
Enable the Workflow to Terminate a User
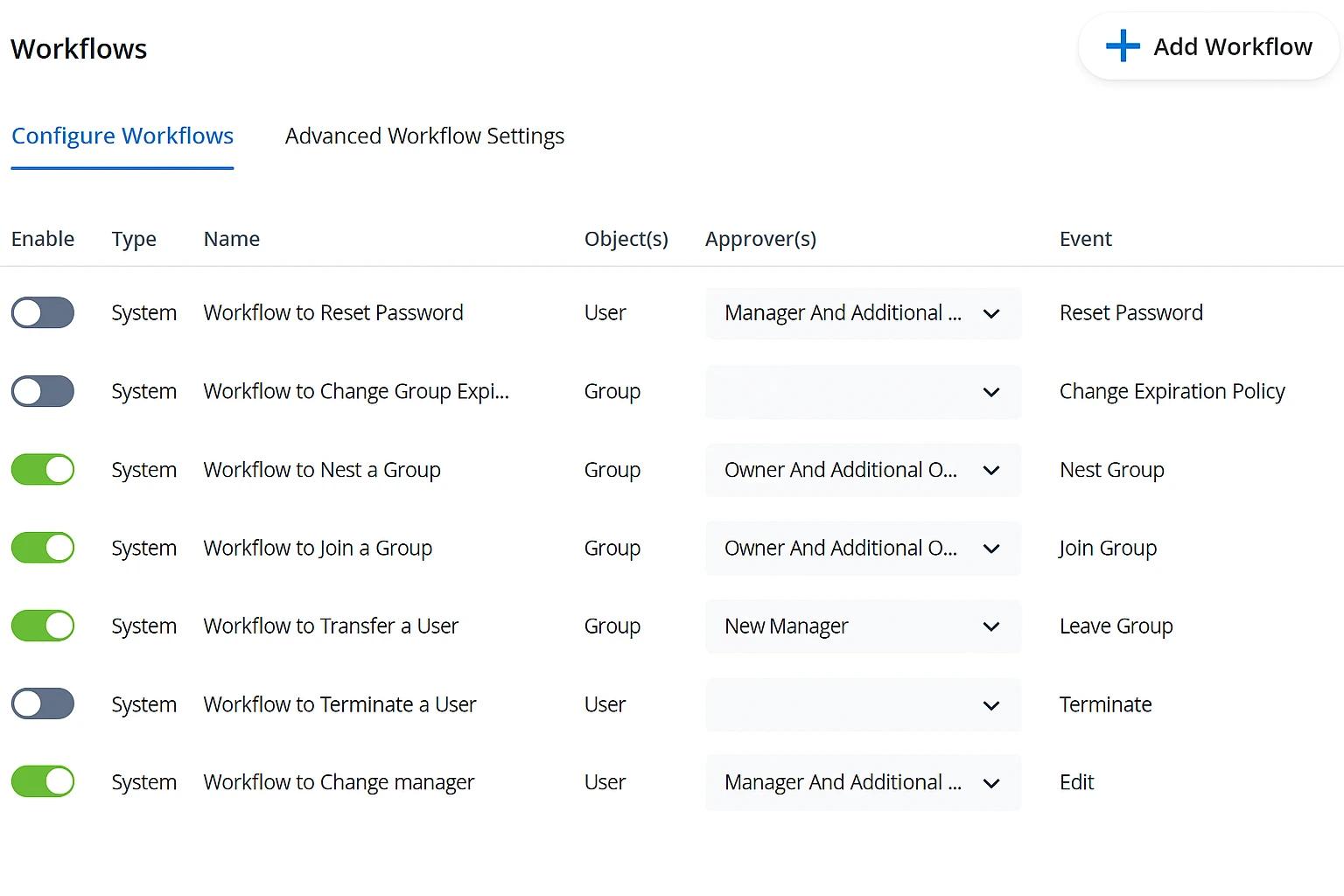click(x=42, y=704)
